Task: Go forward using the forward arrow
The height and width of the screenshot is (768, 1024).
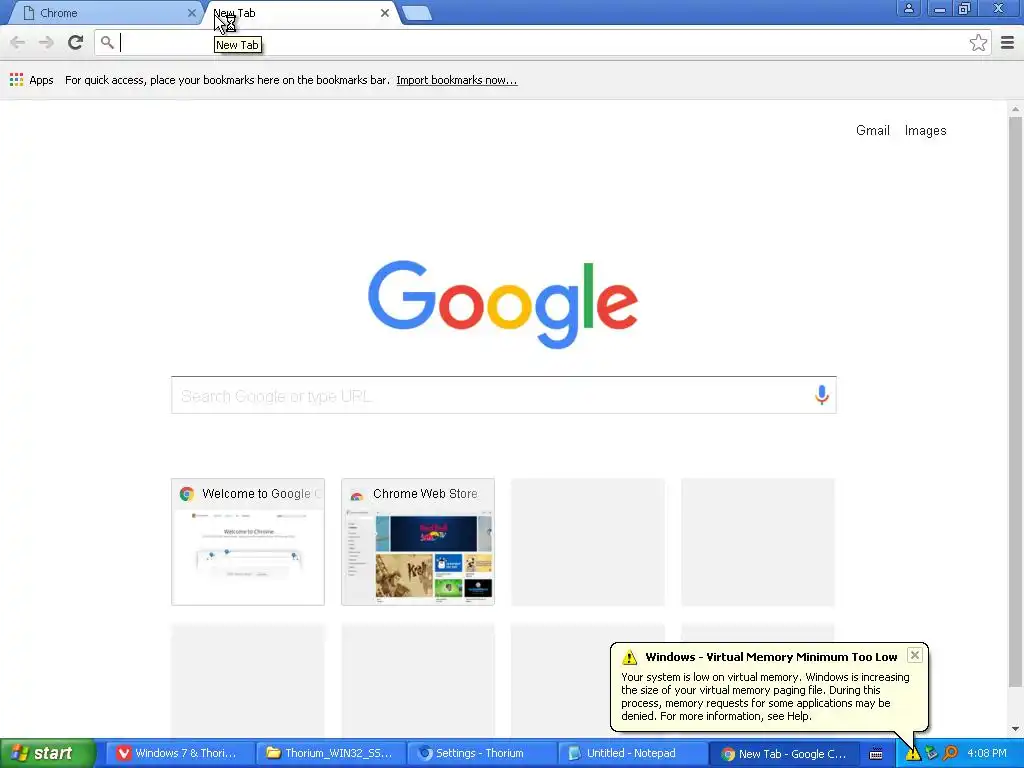Action: [46, 43]
